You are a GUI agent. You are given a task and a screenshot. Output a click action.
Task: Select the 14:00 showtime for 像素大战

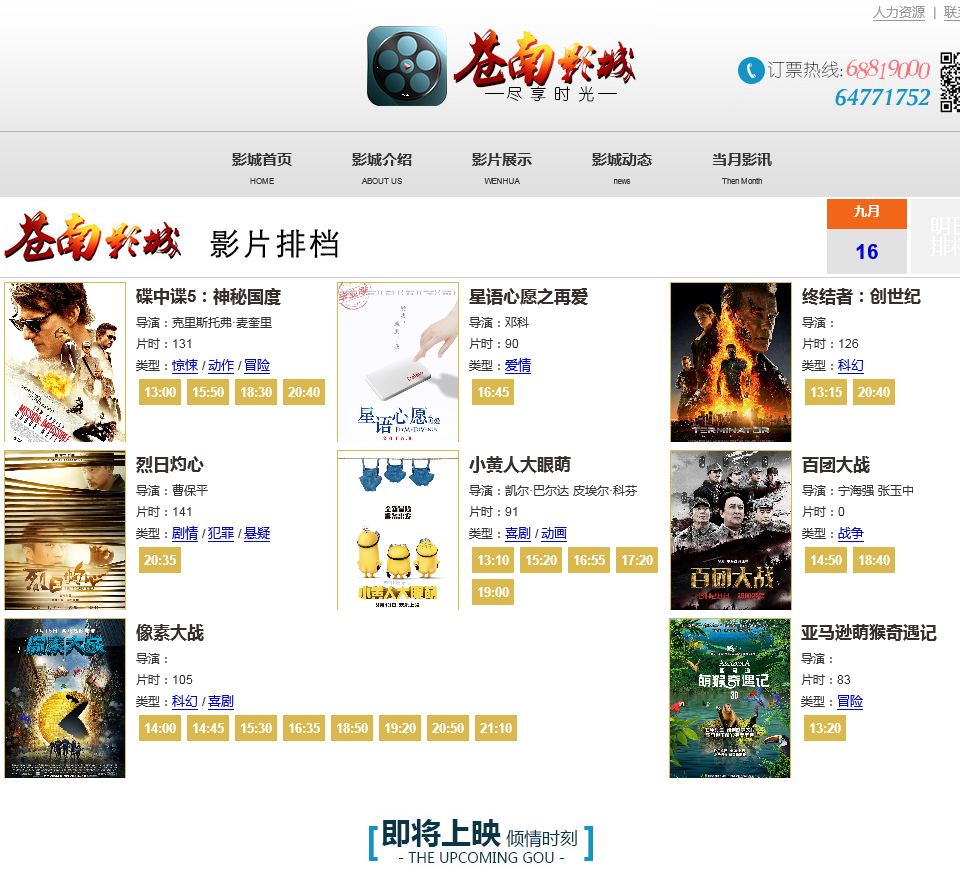[x=160, y=728]
